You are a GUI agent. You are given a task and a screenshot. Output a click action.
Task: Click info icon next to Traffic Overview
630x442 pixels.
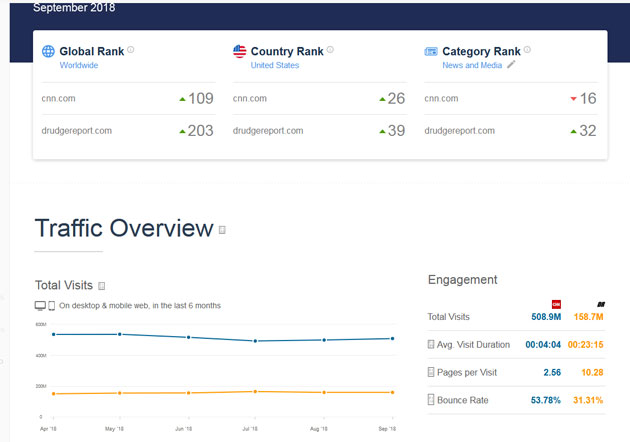click(222, 230)
